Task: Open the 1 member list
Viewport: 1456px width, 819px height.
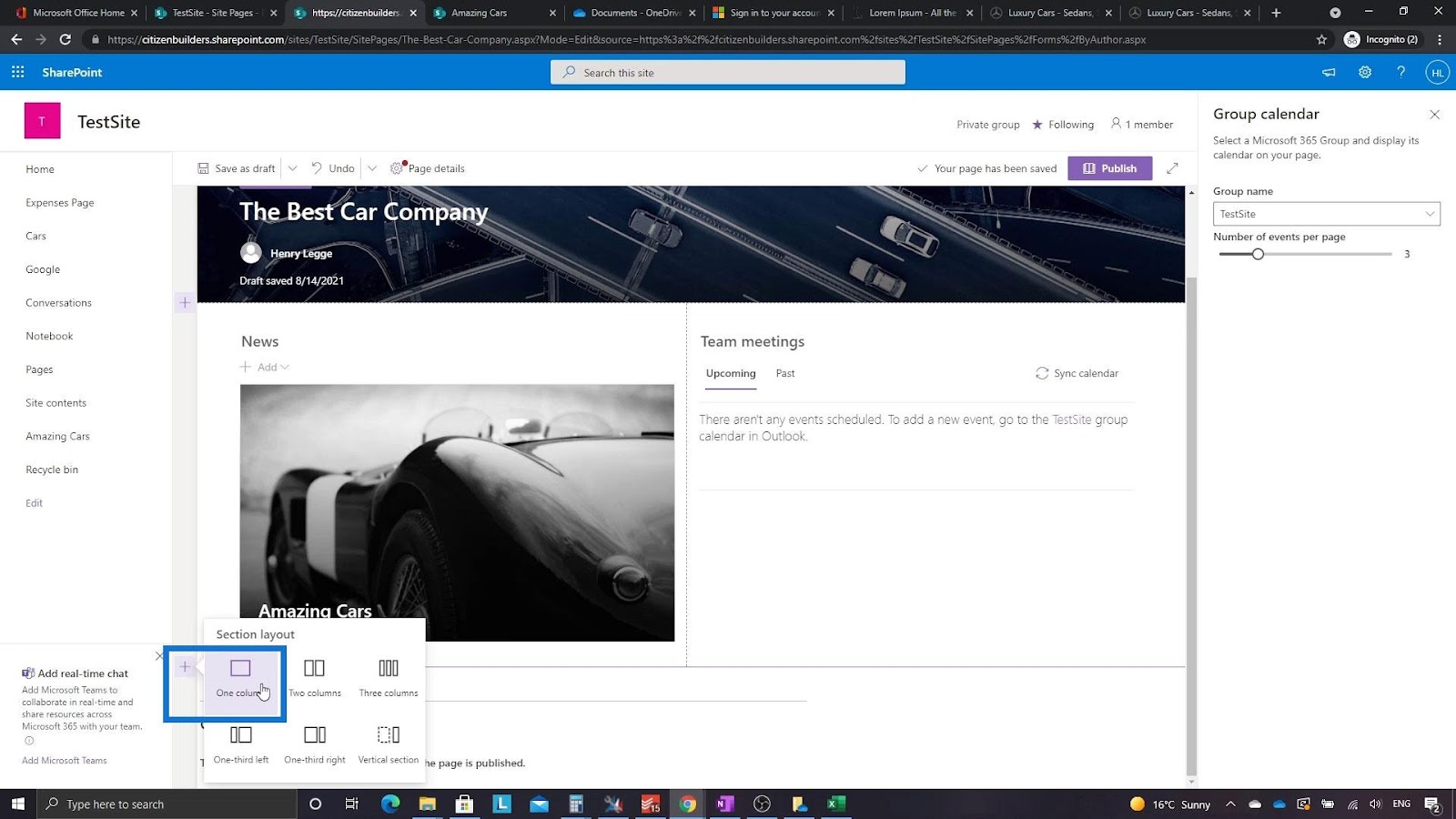Action: [1142, 125]
